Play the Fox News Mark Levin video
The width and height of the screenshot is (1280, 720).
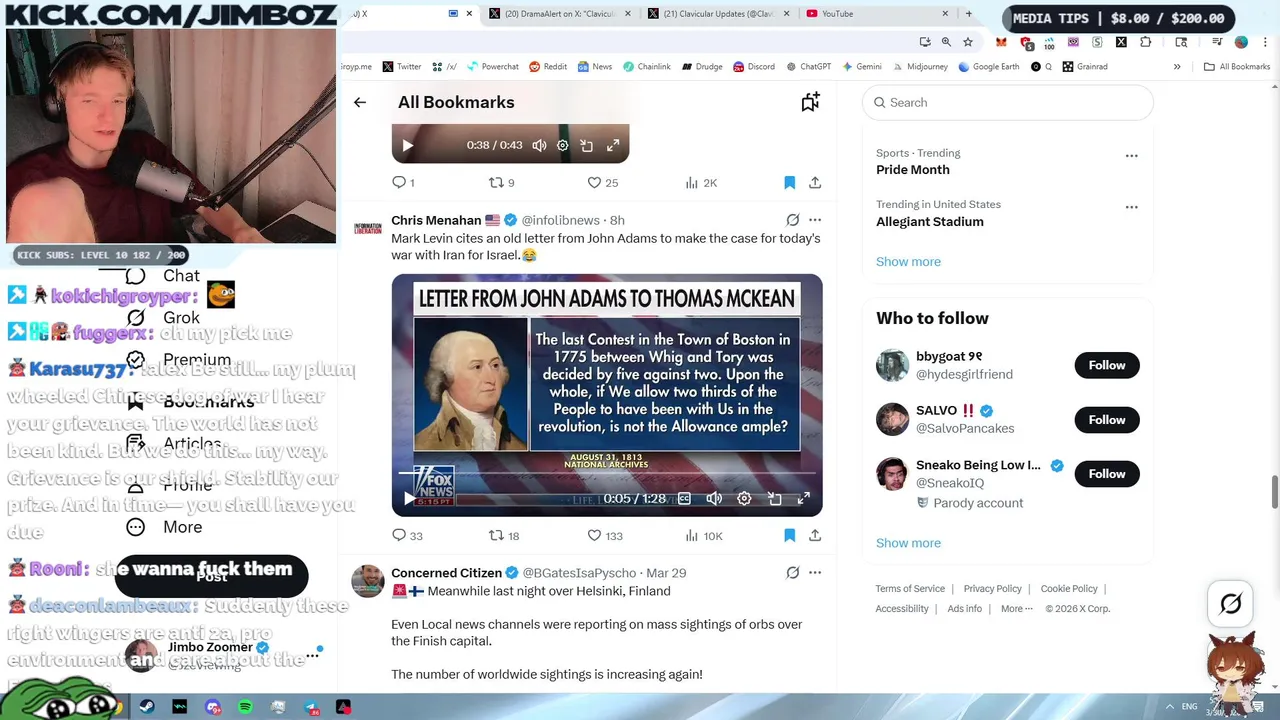pyautogui.click(x=409, y=498)
